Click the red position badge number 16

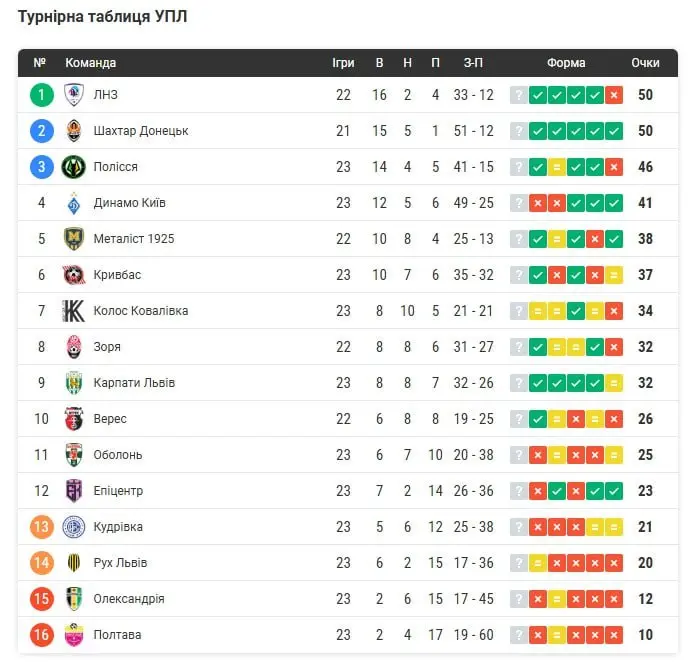pos(41,635)
